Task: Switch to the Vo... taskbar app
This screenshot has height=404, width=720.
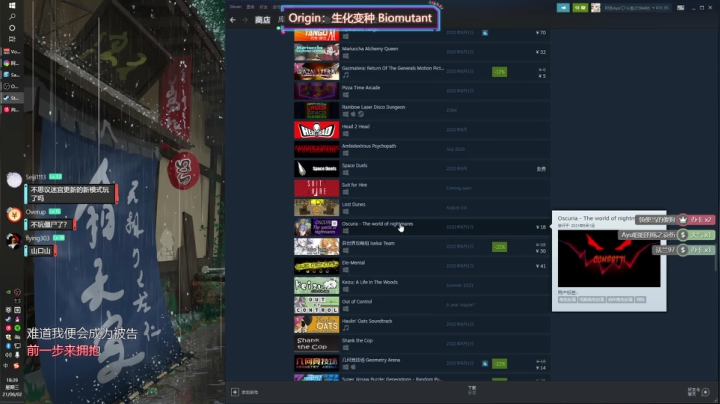Action: [11, 51]
